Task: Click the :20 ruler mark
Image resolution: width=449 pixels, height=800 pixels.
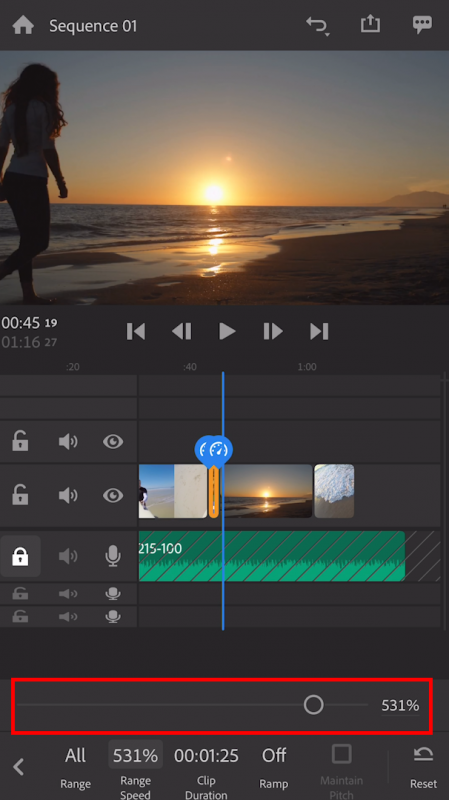Action: [x=72, y=367]
